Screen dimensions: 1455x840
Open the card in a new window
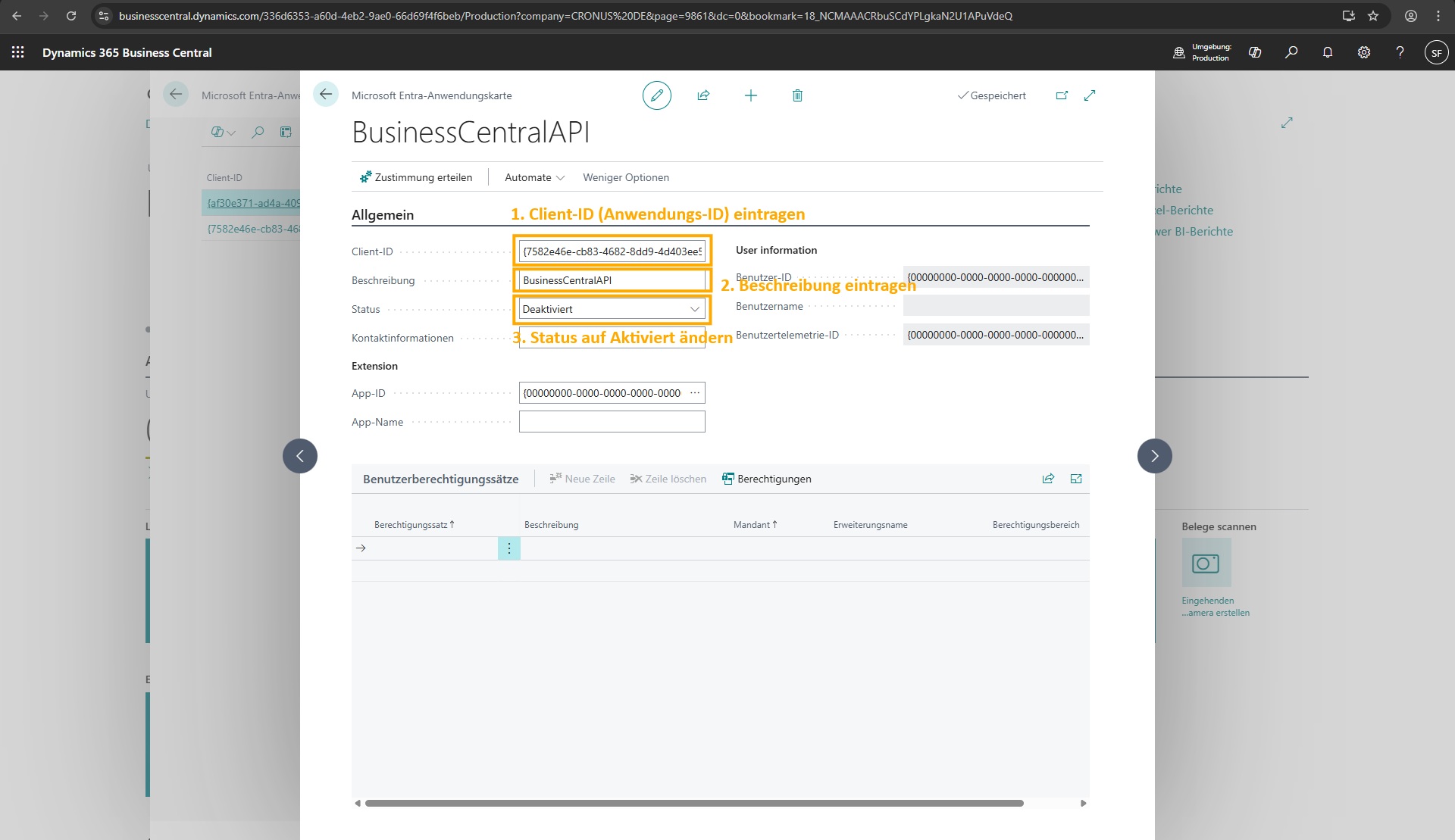[1062, 95]
